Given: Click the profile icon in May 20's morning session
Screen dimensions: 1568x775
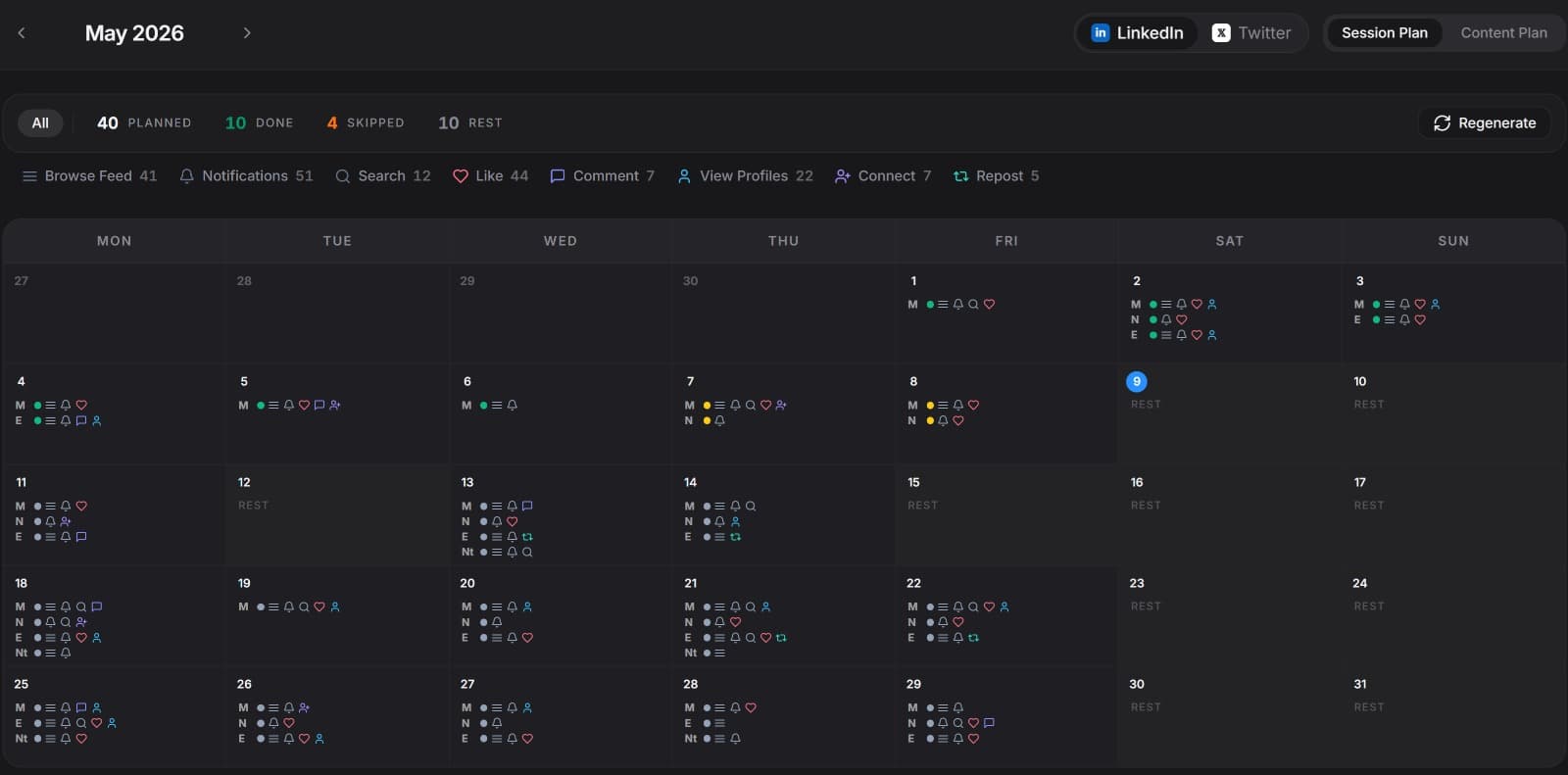Looking at the screenshot, I should pos(527,607).
